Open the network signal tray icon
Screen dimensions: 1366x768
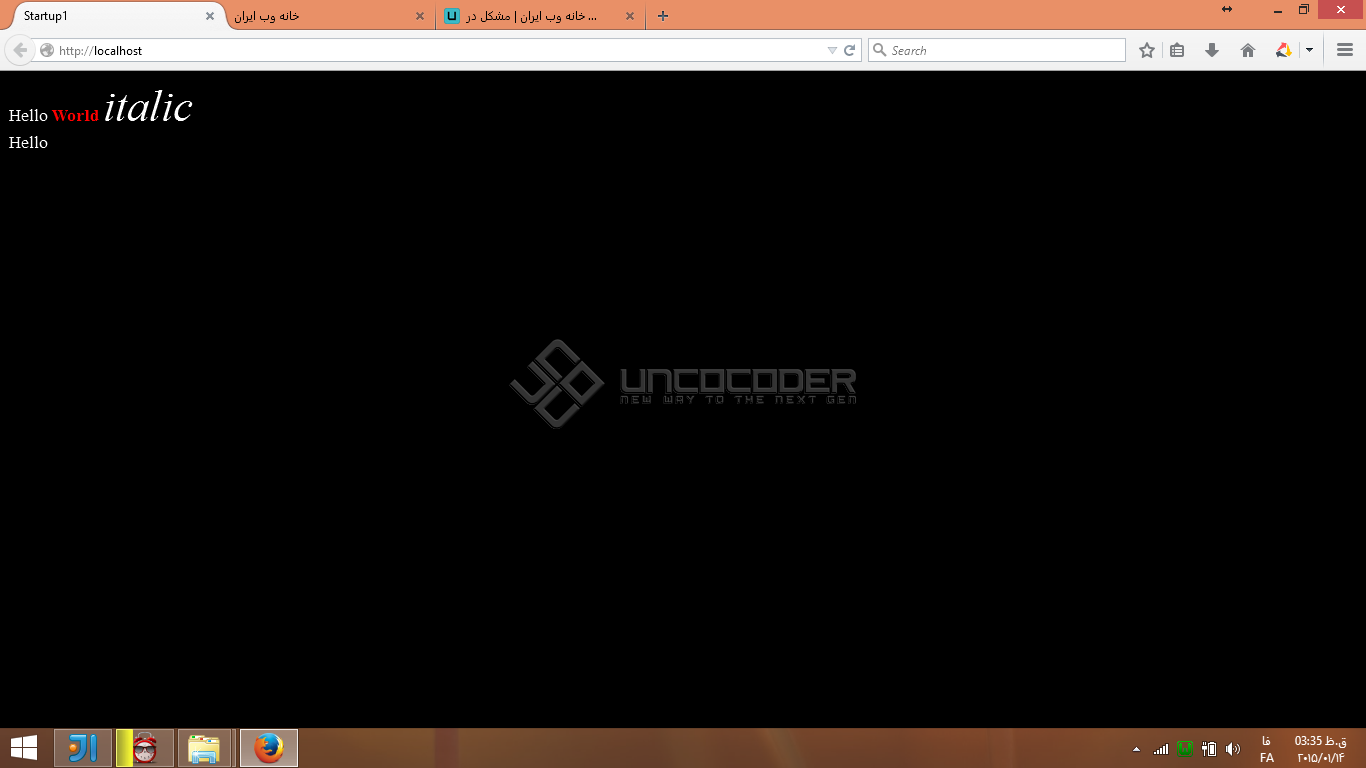(1161, 749)
